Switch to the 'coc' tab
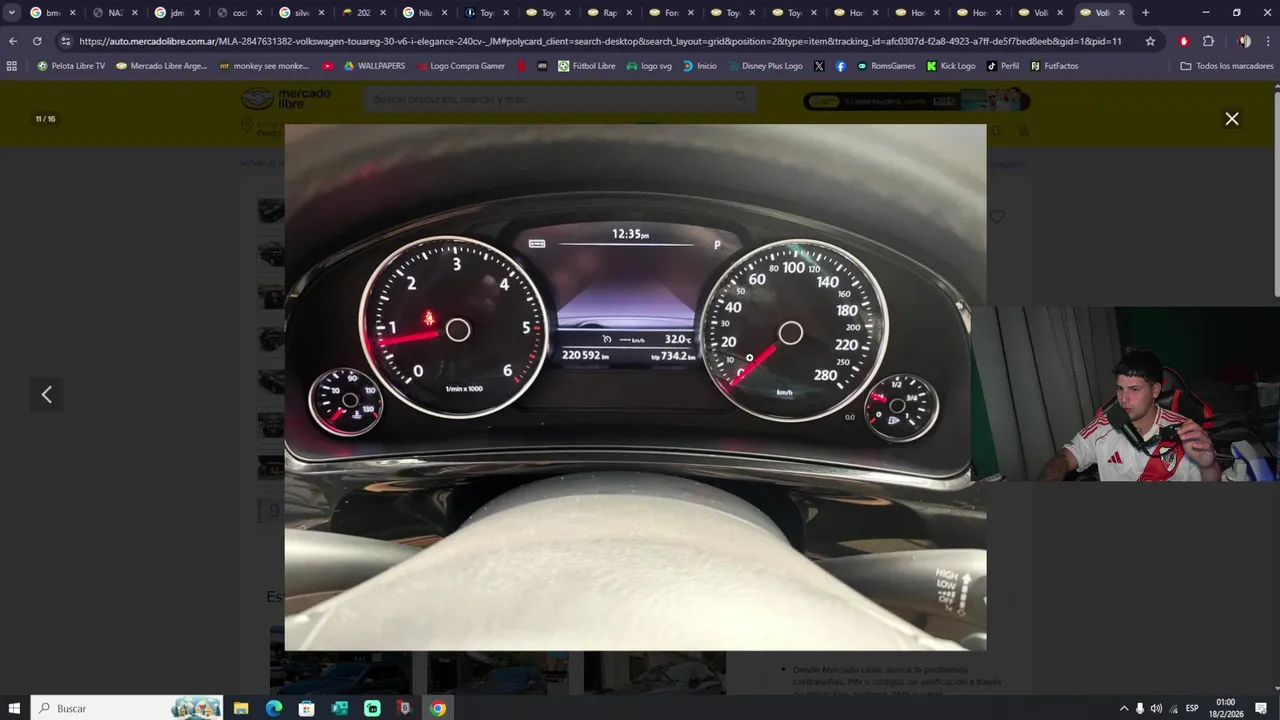 (239, 13)
